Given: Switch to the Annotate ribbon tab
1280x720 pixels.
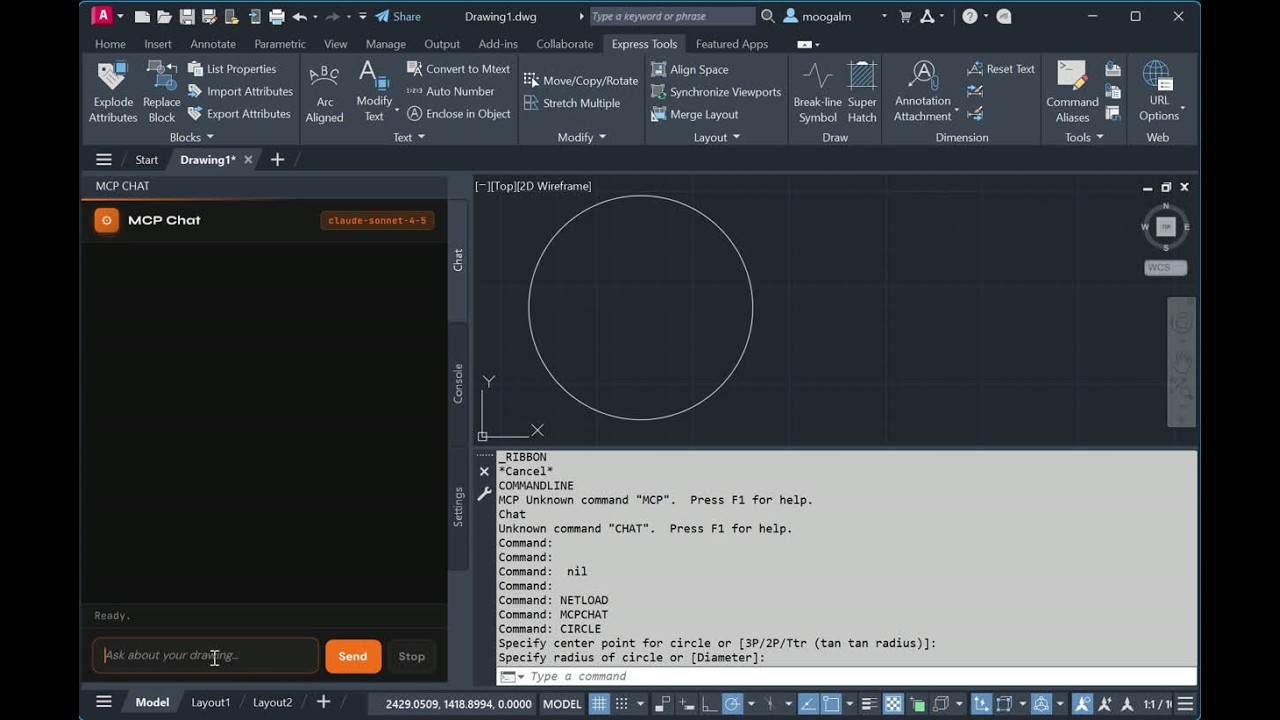Looking at the screenshot, I should (x=213, y=44).
